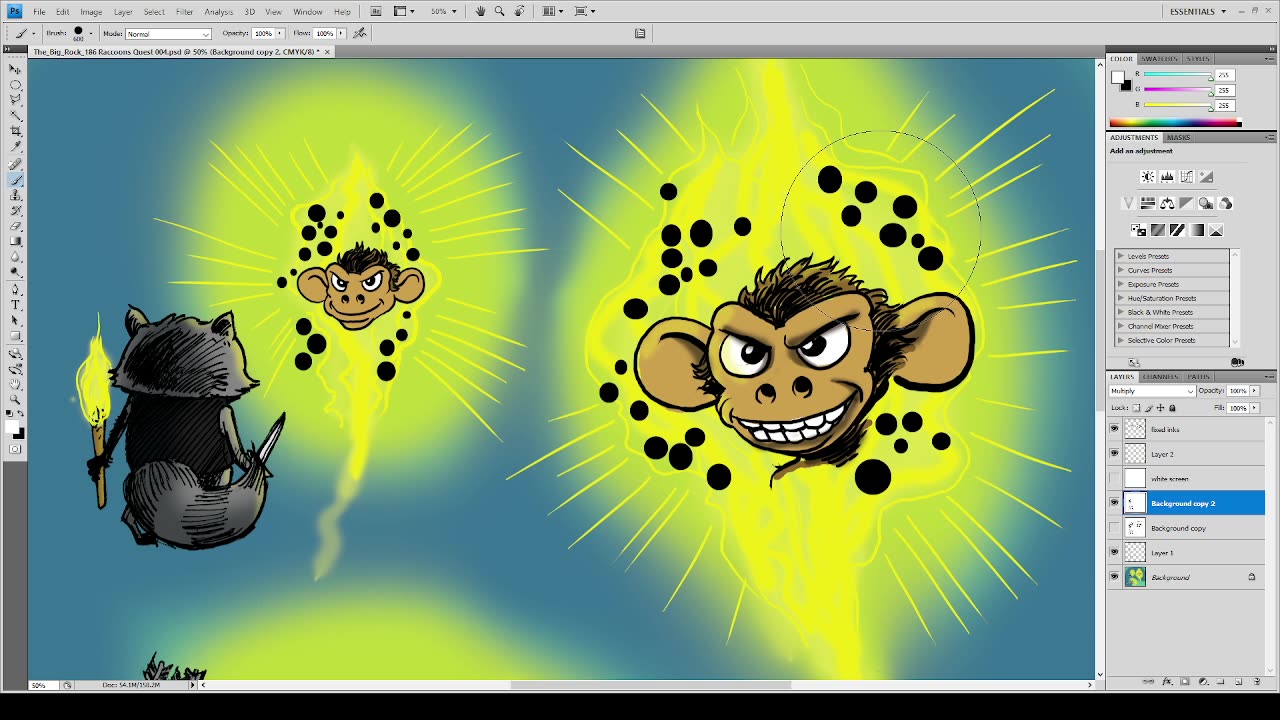
Task: Hide the fixed inks layer
Action: pos(1114,429)
